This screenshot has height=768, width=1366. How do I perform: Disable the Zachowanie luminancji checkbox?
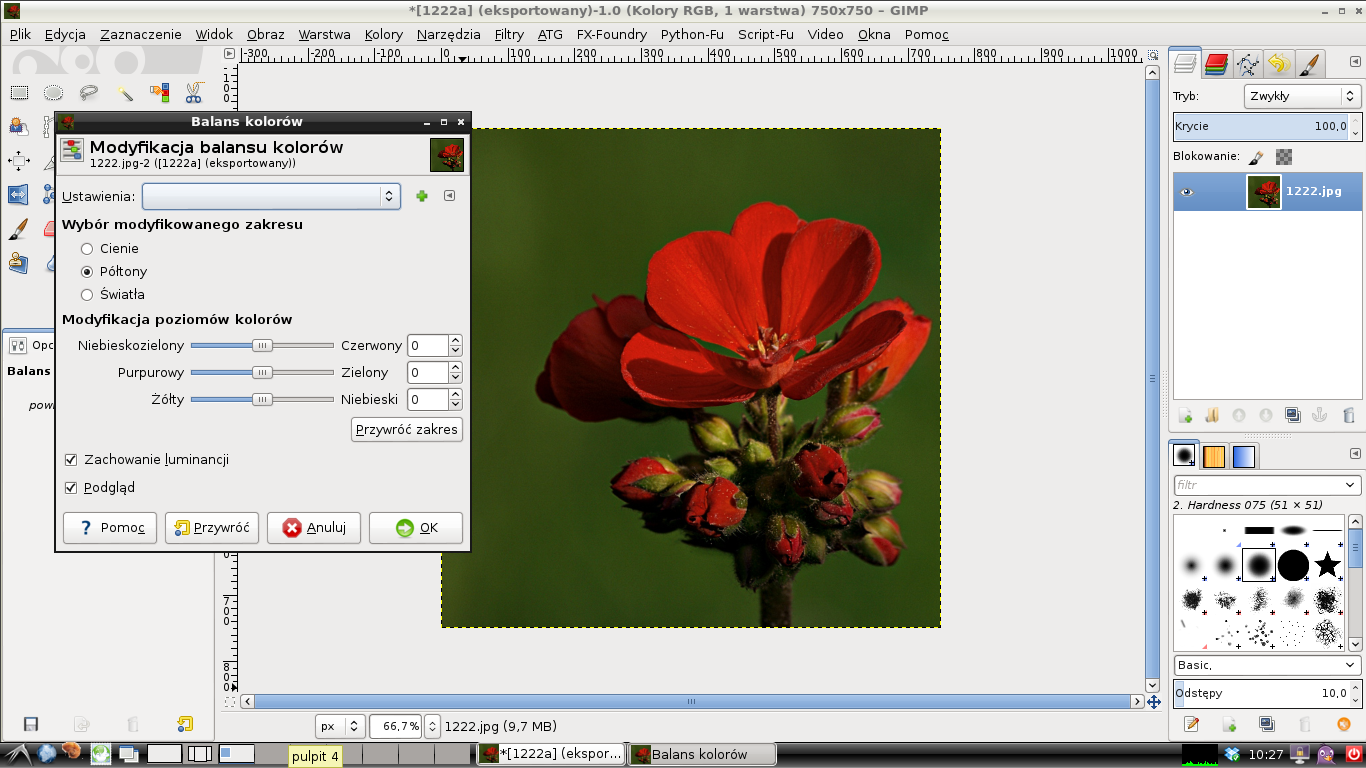coord(71,460)
